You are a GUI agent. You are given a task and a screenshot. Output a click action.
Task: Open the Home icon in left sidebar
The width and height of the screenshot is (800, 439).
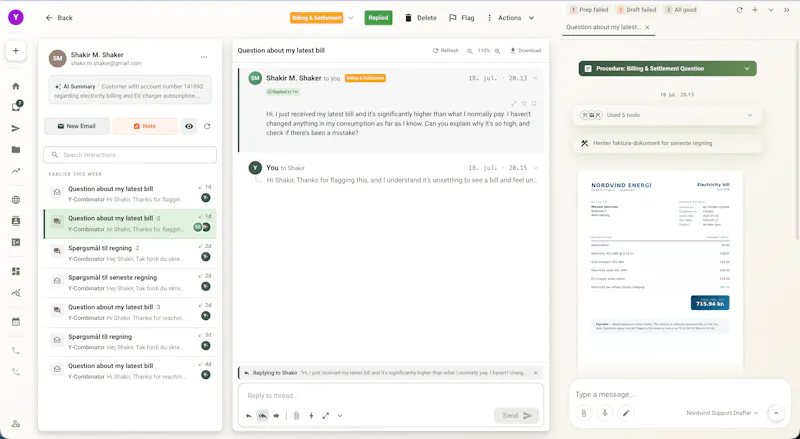click(x=16, y=86)
